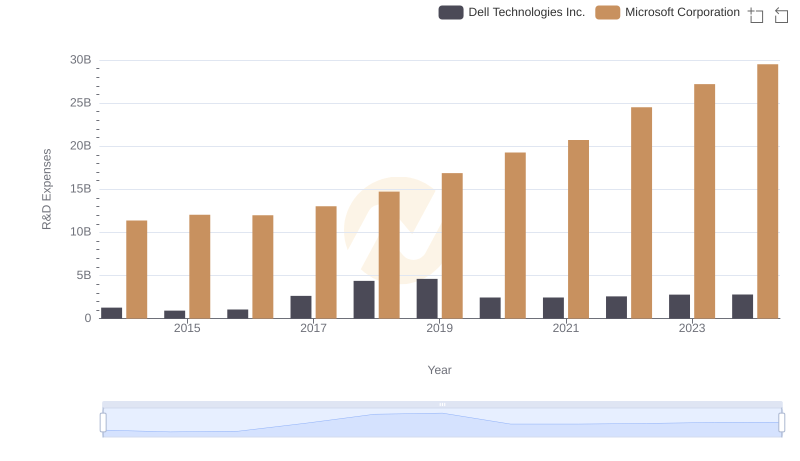Screen dimensions: 800x461
Task: Click the Microsoft bar right of 2019
Action: click(x=452, y=246)
